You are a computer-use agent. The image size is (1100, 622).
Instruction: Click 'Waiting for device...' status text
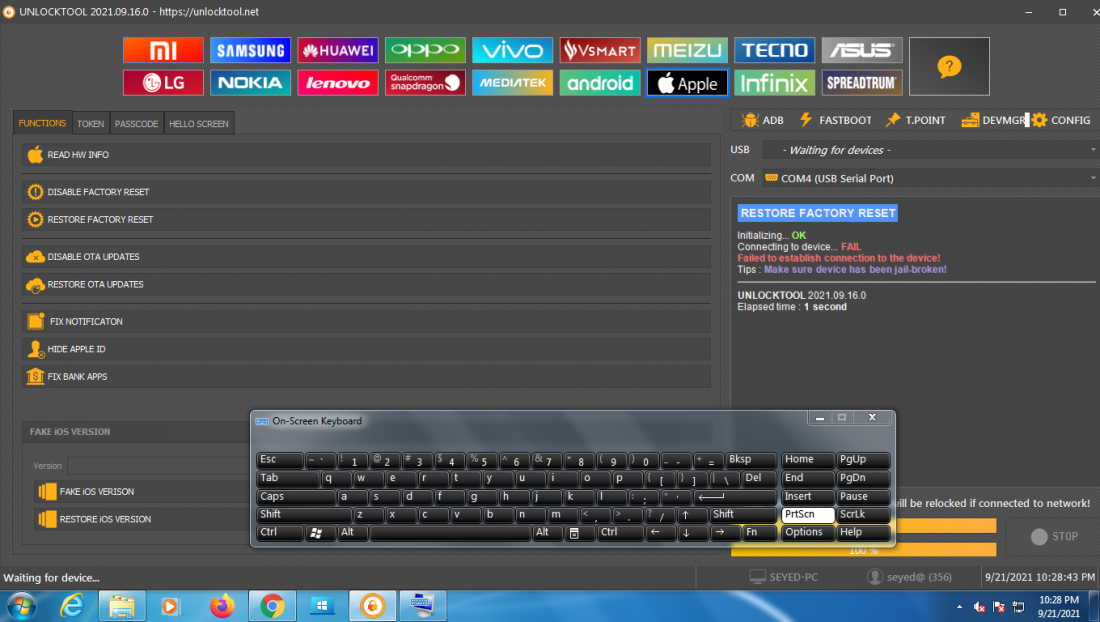[51, 578]
